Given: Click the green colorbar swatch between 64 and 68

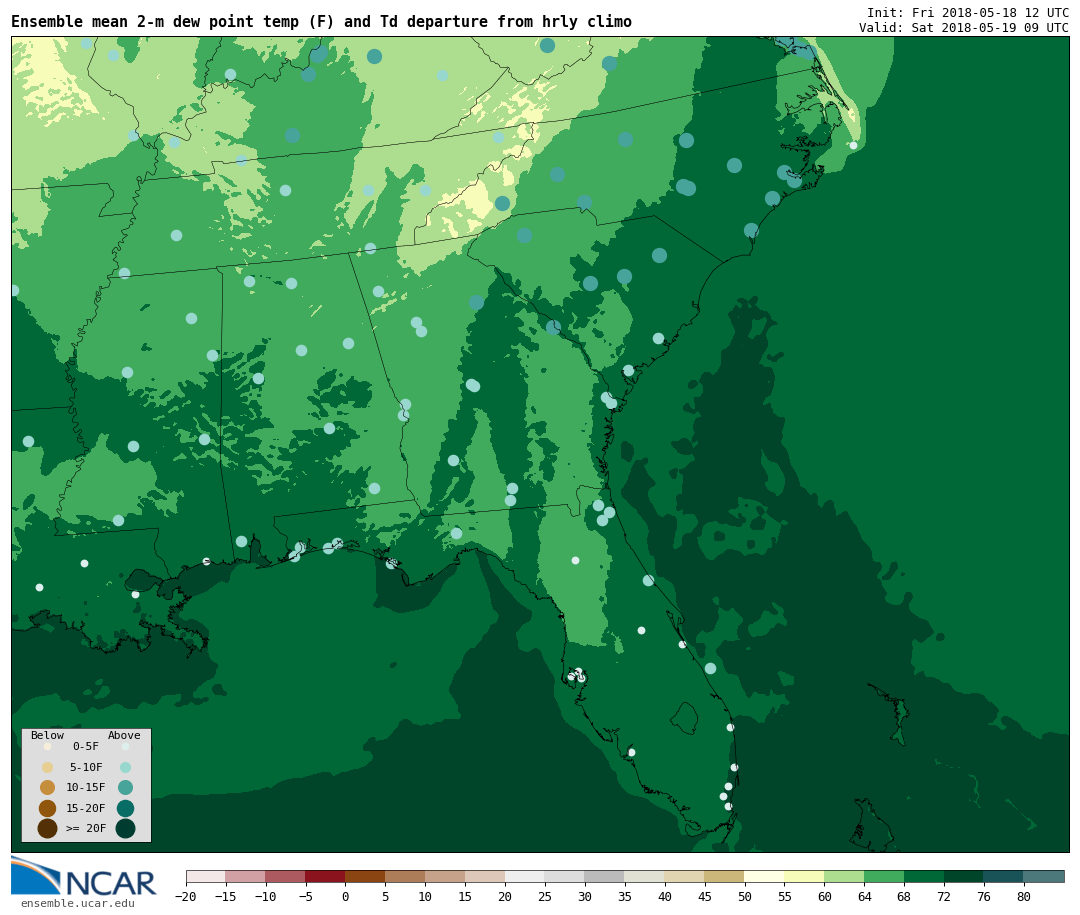Looking at the screenshot, I should 884,876.
